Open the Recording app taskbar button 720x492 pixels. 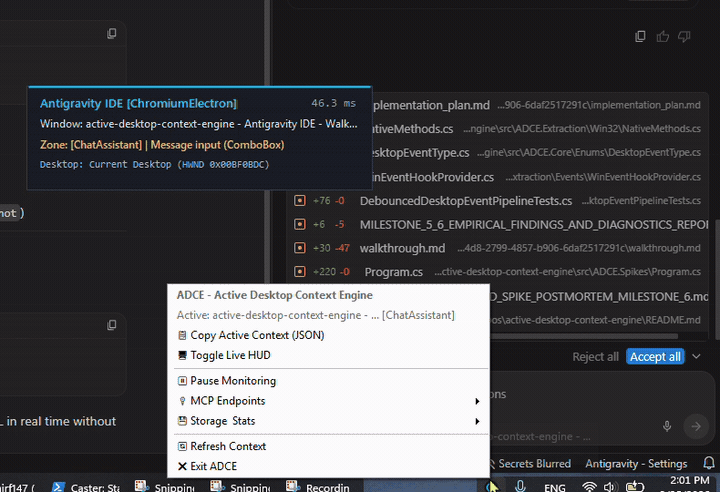(318, 487)
